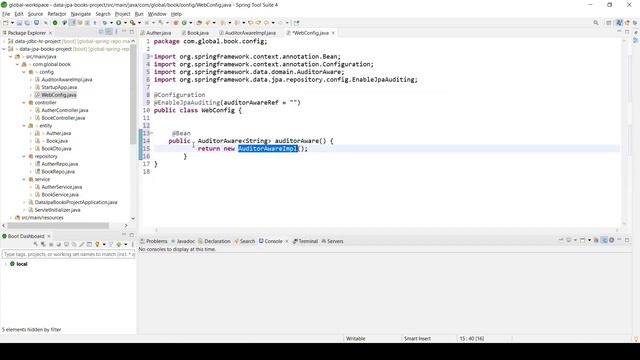Open the dropdown arrow beside the New icon
The width and height of the screenshot is (640, 360).
click(x=12, y=23)
